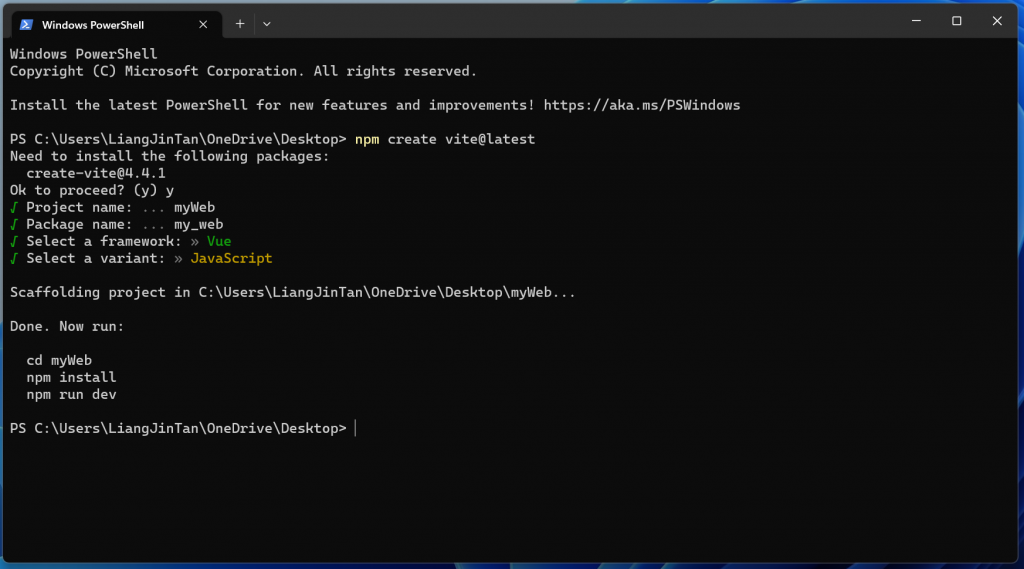This screenshot has width=1024, height=569.
Task: Click the 'npm create vite@latest' command text
Action: point(444,139)
